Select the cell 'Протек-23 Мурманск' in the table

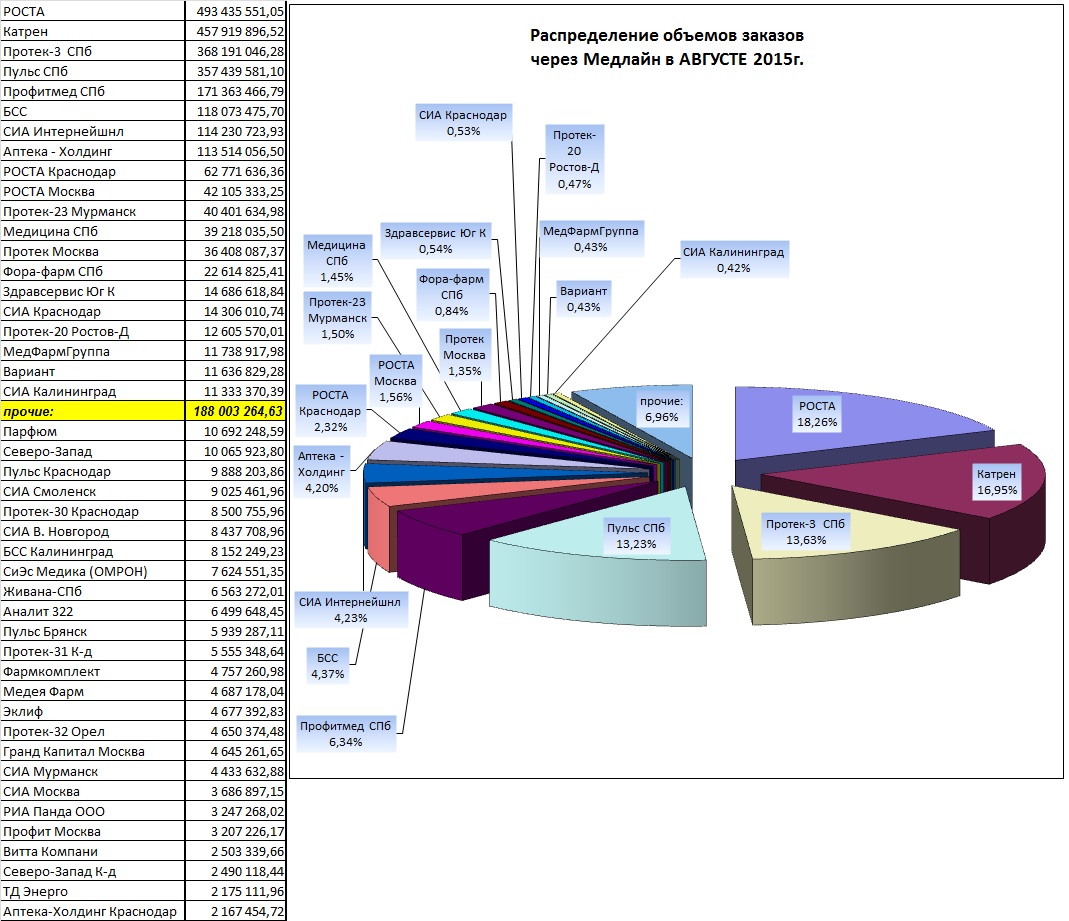[x=93, y=211]
